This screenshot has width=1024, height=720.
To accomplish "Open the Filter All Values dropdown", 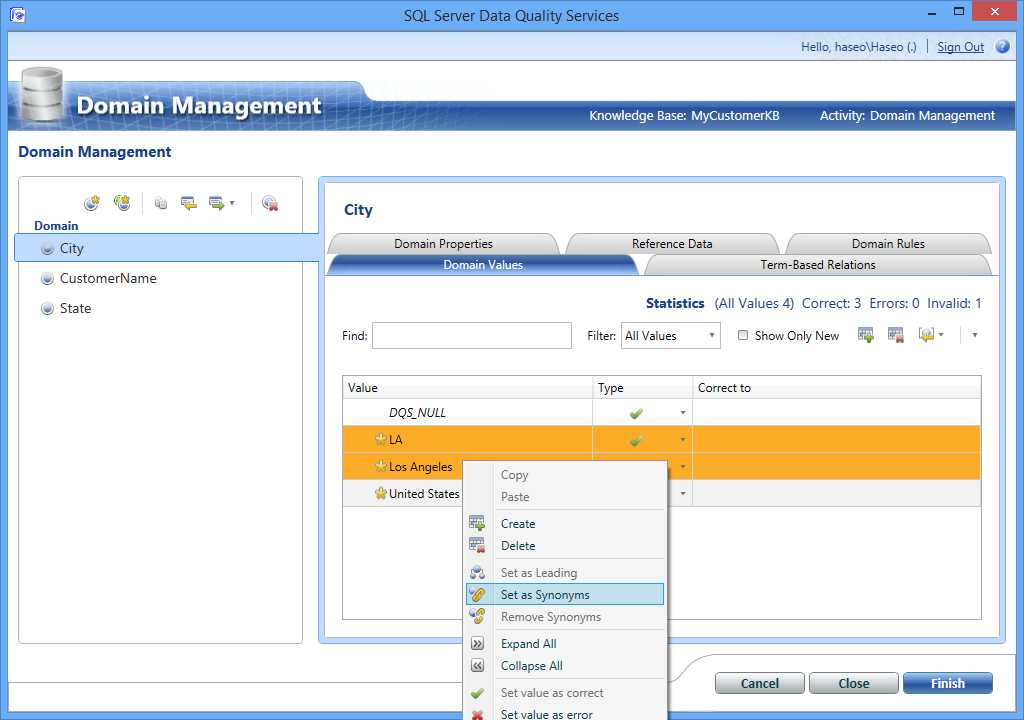I will pos(671,335).
